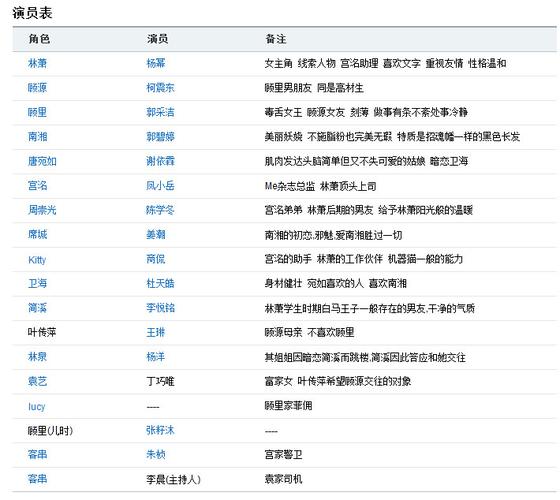Click remark starting with 南湘的初恋

point(333,235)
